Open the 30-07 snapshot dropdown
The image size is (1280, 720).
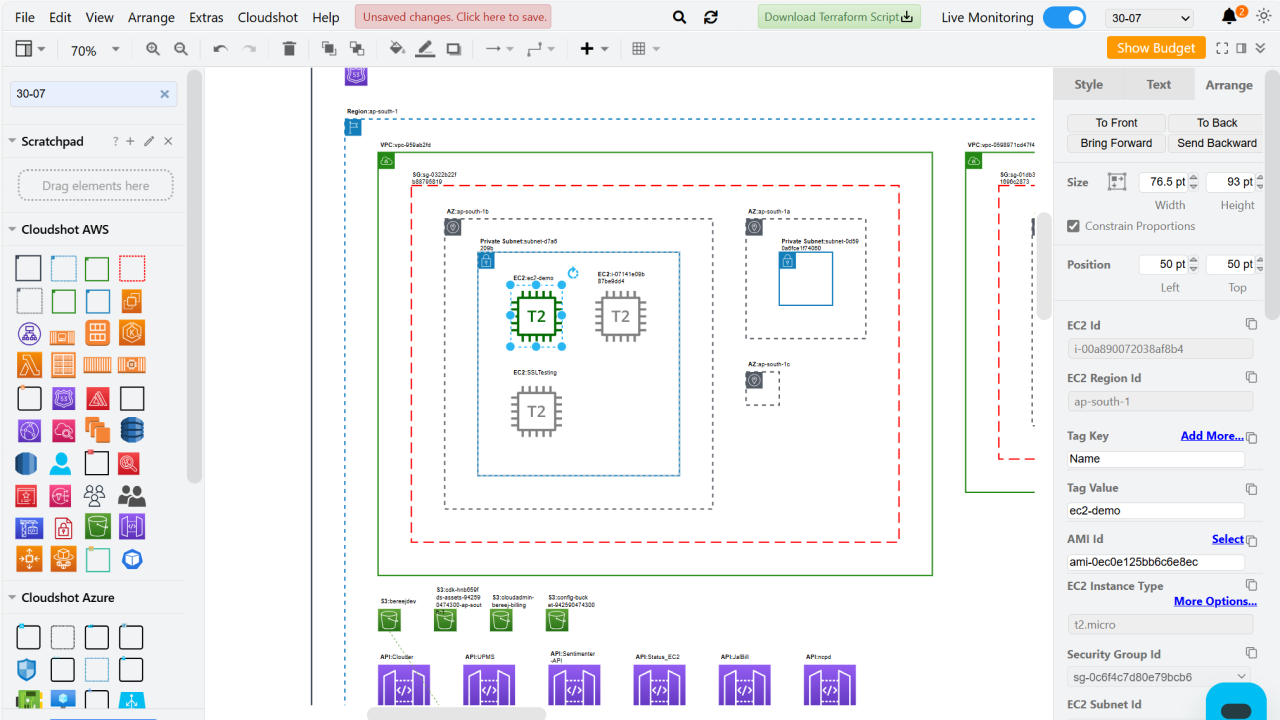[x=1150, y=18]
